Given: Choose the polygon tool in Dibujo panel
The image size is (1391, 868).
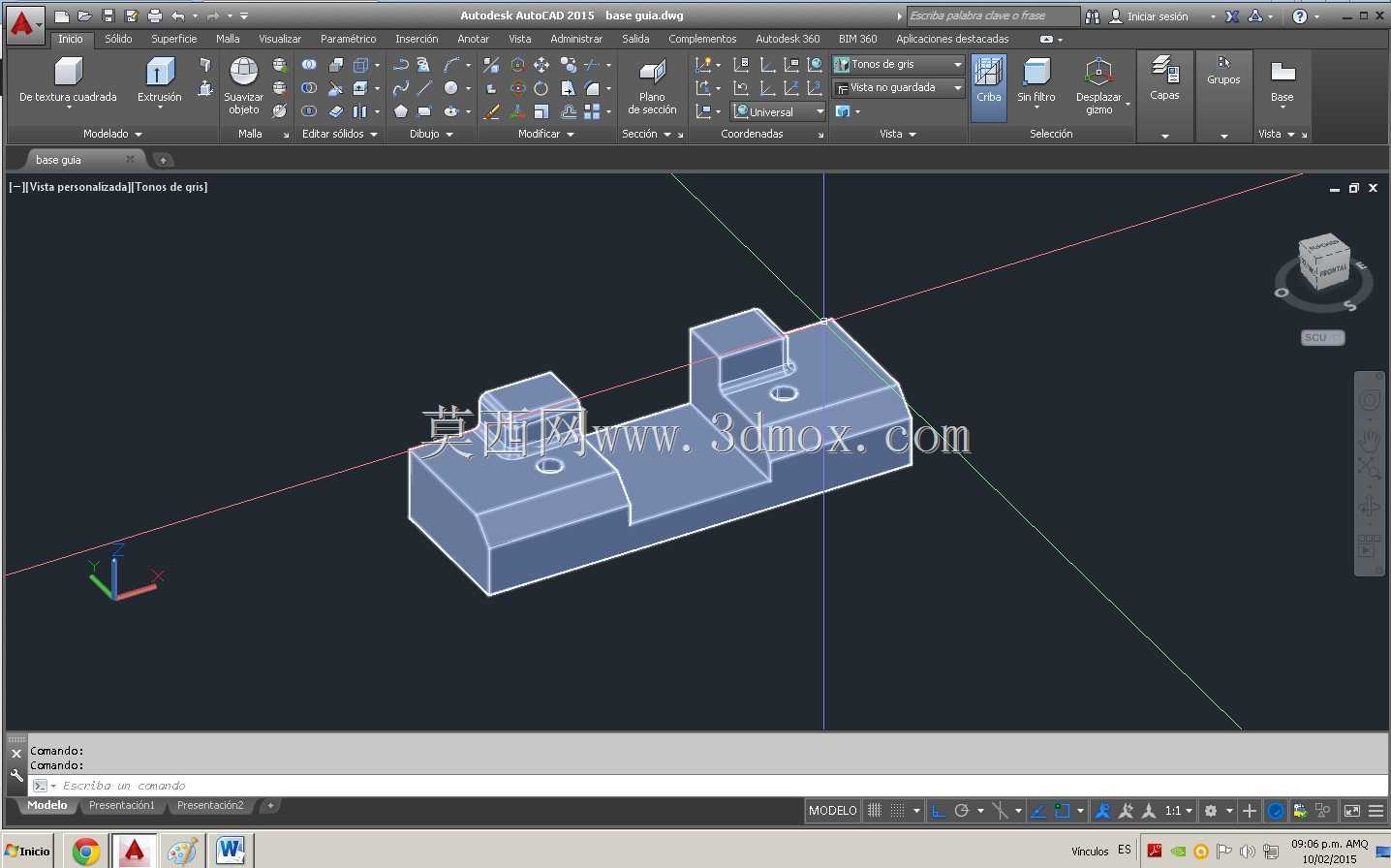Looking at the screenshot, I should pos(400,111).
